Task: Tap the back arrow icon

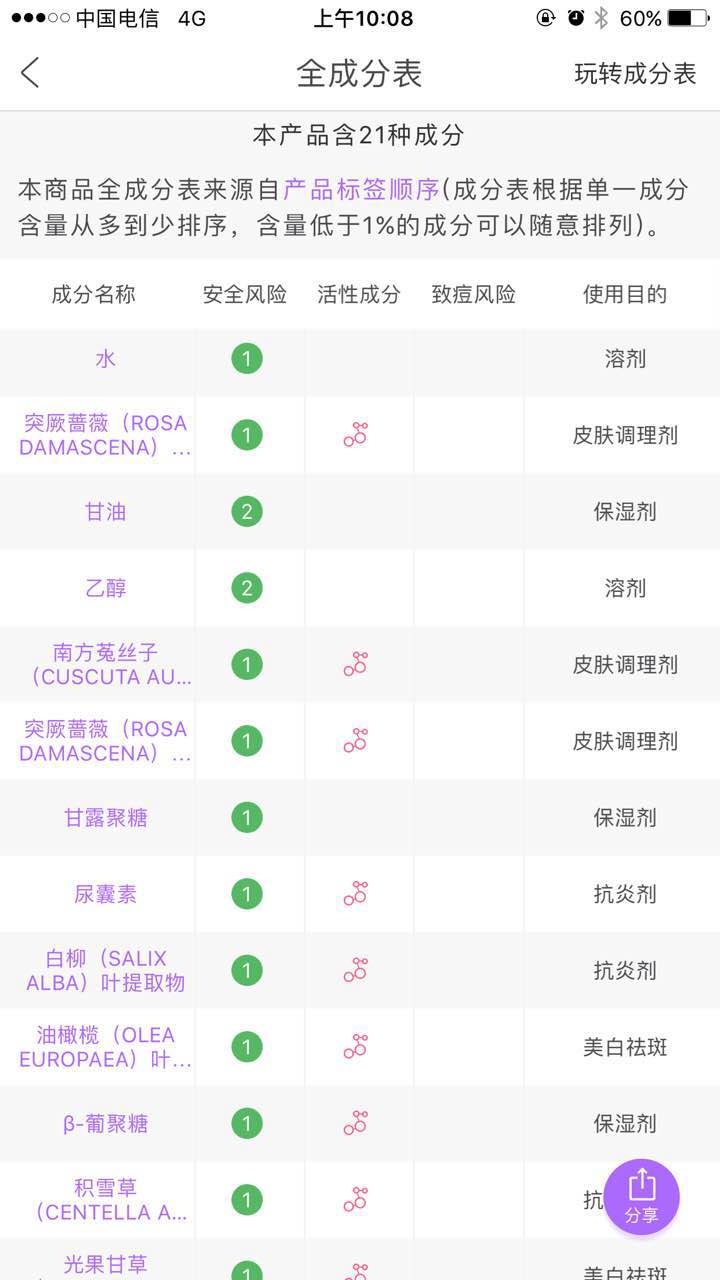Action: click(x=31, y=73)
